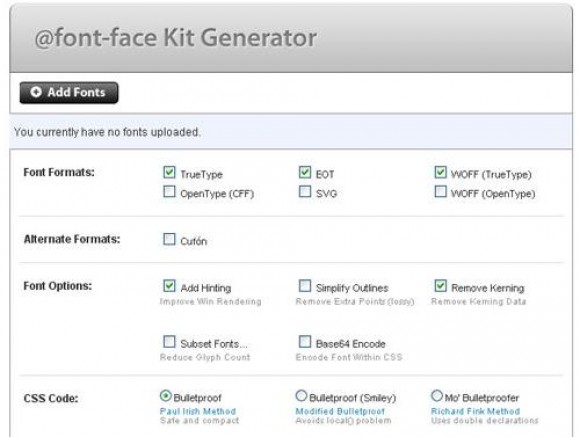This screenshot has height=437, width=580.
Task: Tick the Subset Fonts checkbox
Action: [x=169, y=342]
